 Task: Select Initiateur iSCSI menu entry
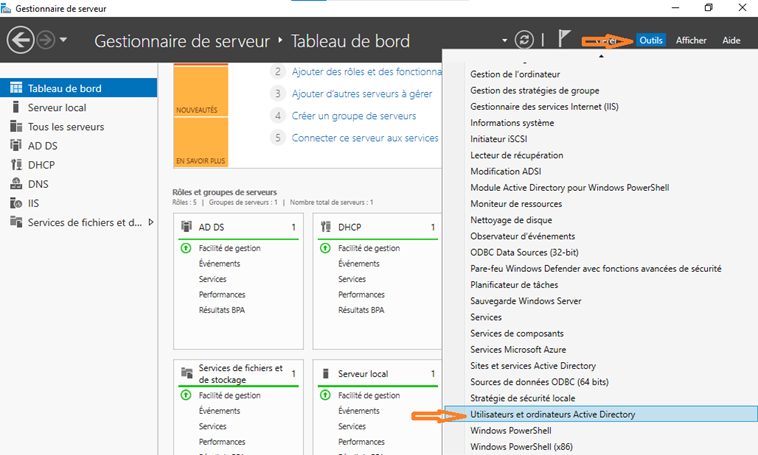[498, 139]
